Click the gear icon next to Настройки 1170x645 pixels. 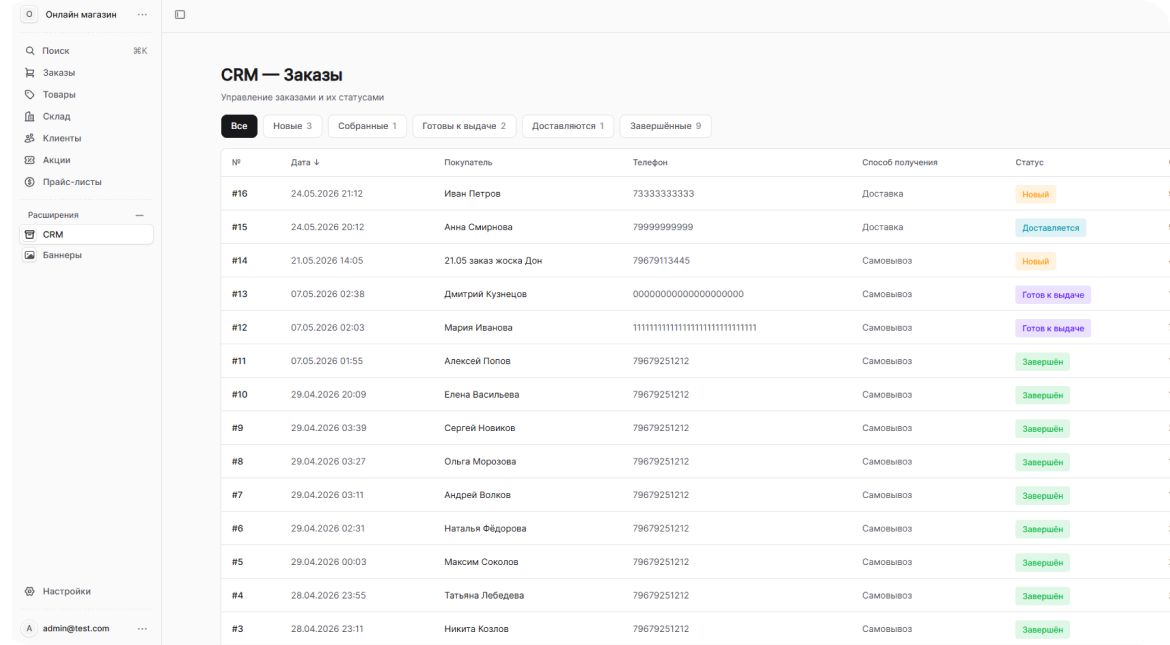[x=30, y=591]
